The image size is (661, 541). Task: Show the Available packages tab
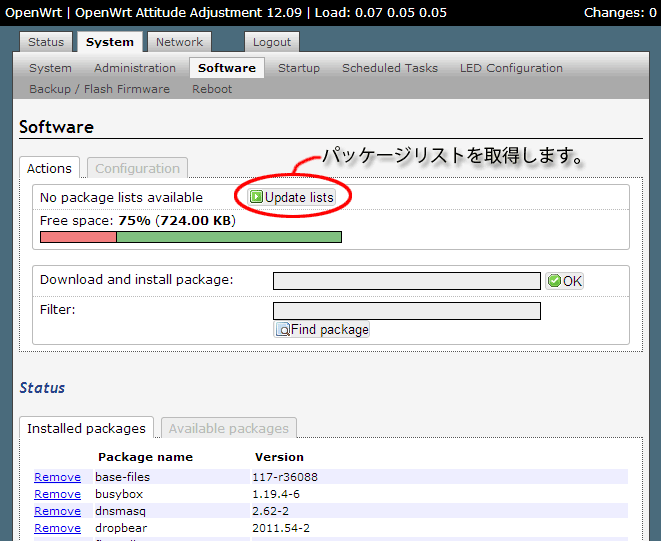(229, 428)
